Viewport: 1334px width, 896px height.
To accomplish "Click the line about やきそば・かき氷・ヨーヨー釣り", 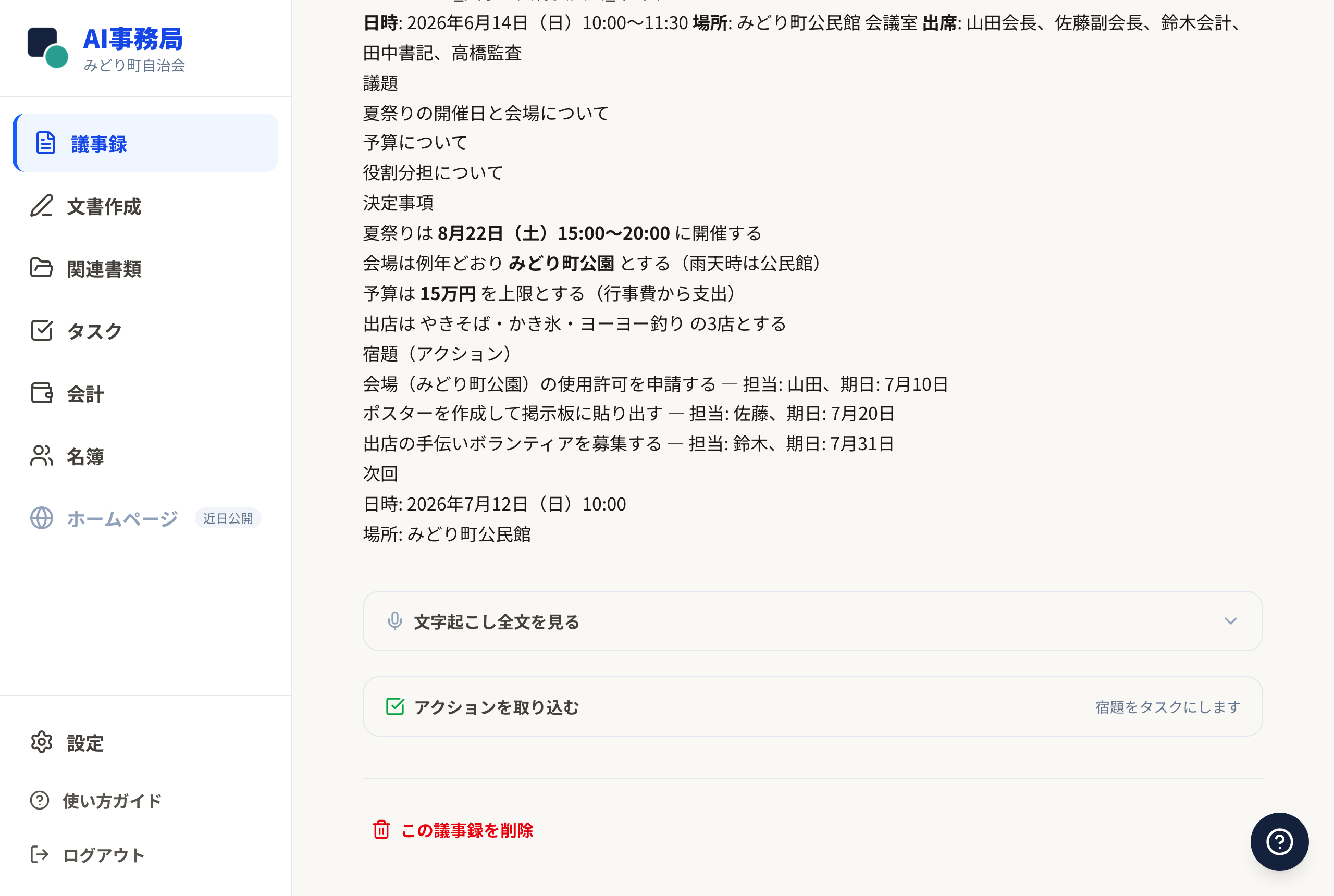I will click(574, 324).
